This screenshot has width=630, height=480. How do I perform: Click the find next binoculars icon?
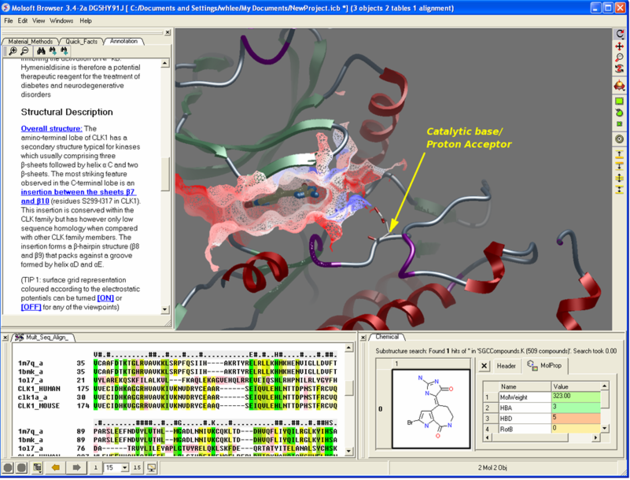(x=53, y=51)
